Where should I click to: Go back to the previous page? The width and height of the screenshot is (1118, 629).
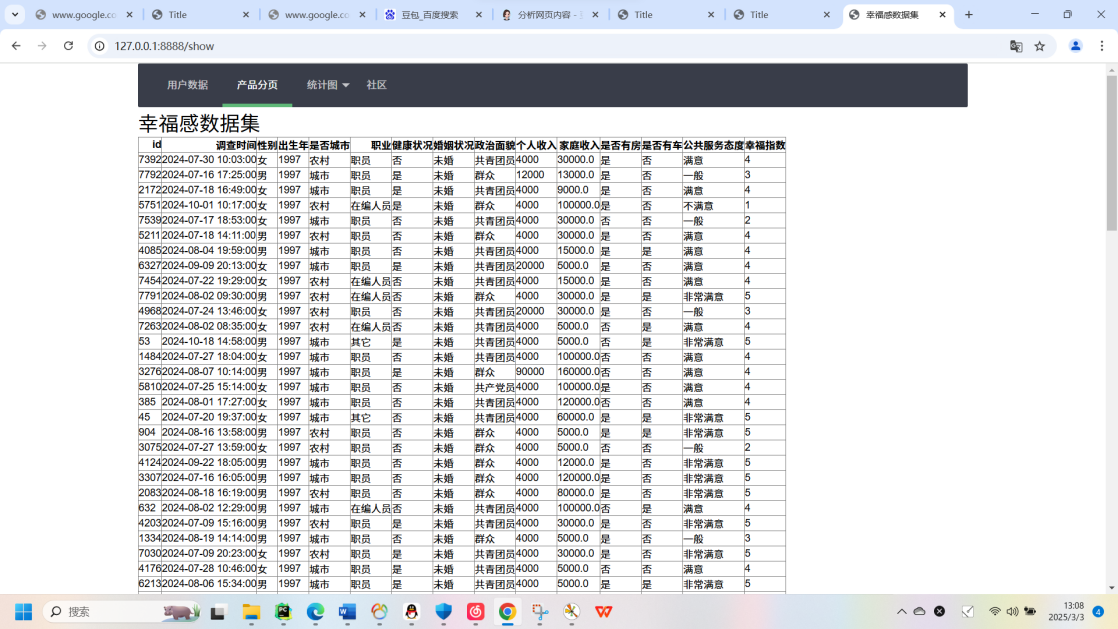point(16,46)
